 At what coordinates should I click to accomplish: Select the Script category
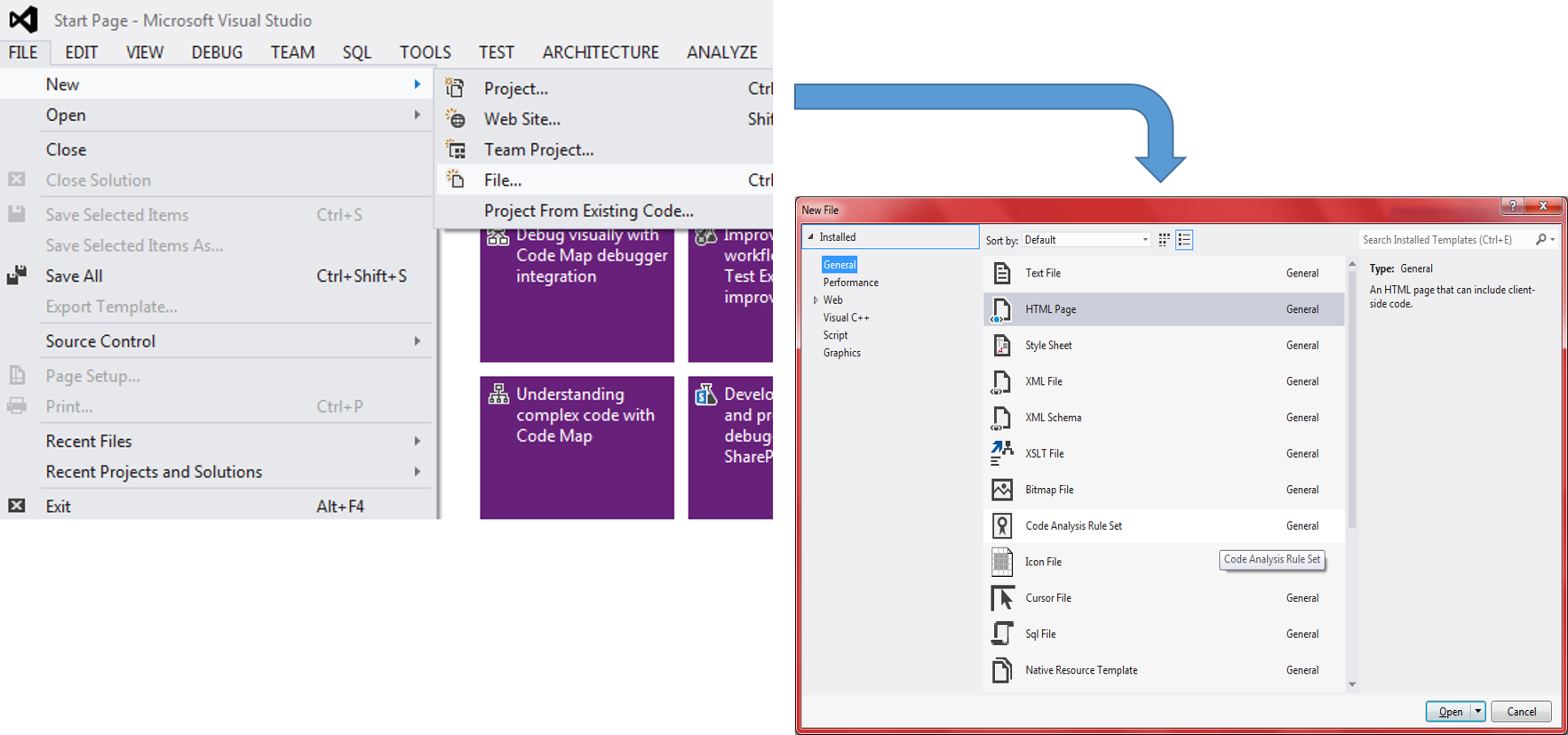[x=835, y=335]
